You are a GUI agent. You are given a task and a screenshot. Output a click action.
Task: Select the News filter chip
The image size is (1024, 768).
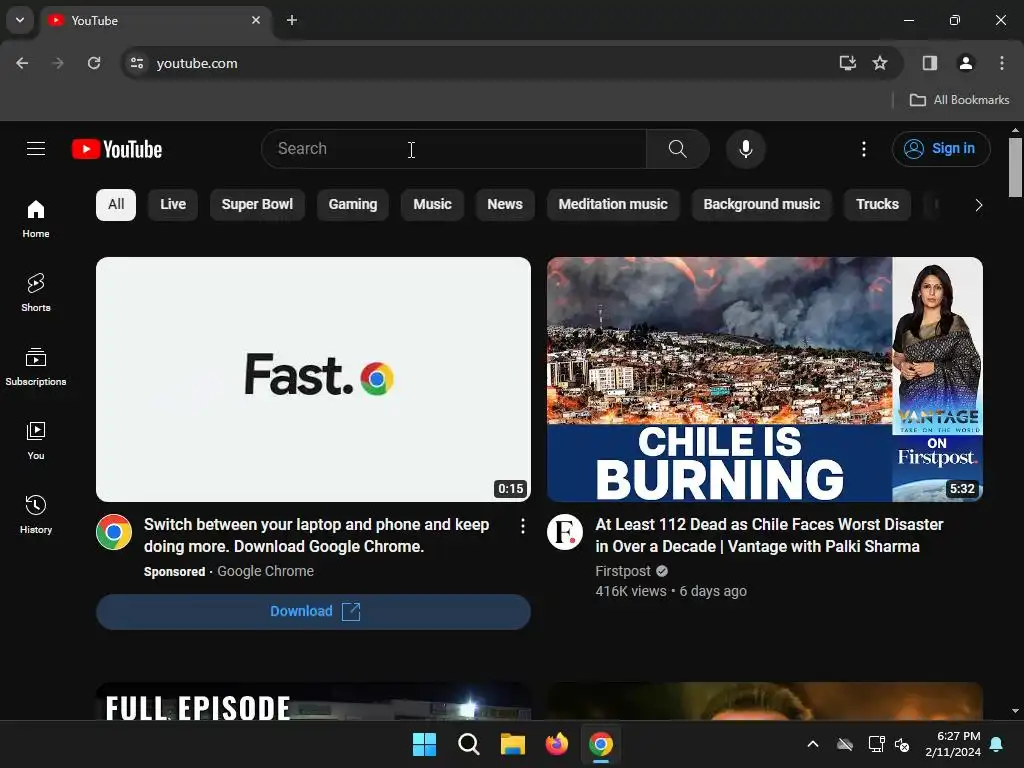coord(505,204)
